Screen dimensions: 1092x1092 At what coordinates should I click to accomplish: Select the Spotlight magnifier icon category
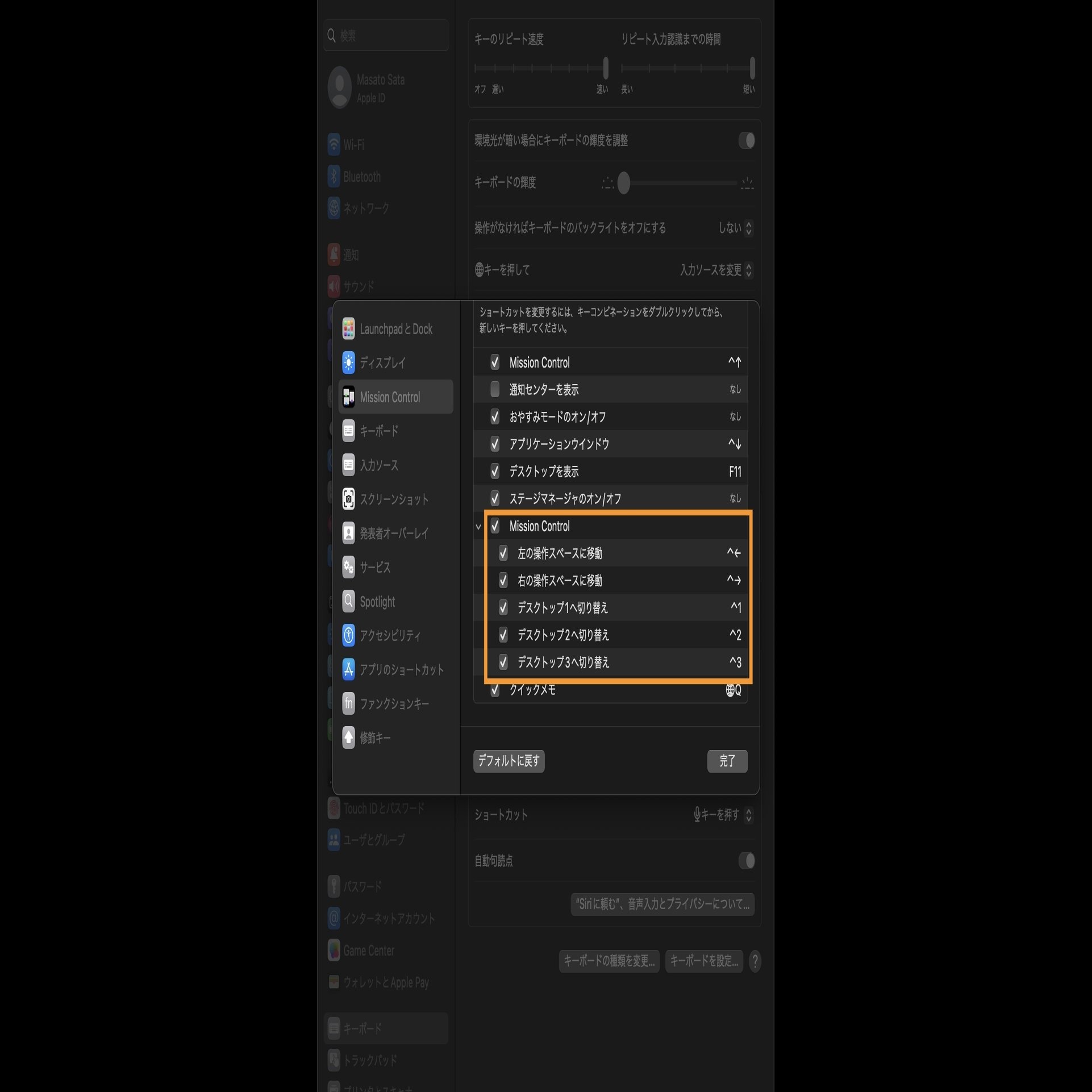348,601
